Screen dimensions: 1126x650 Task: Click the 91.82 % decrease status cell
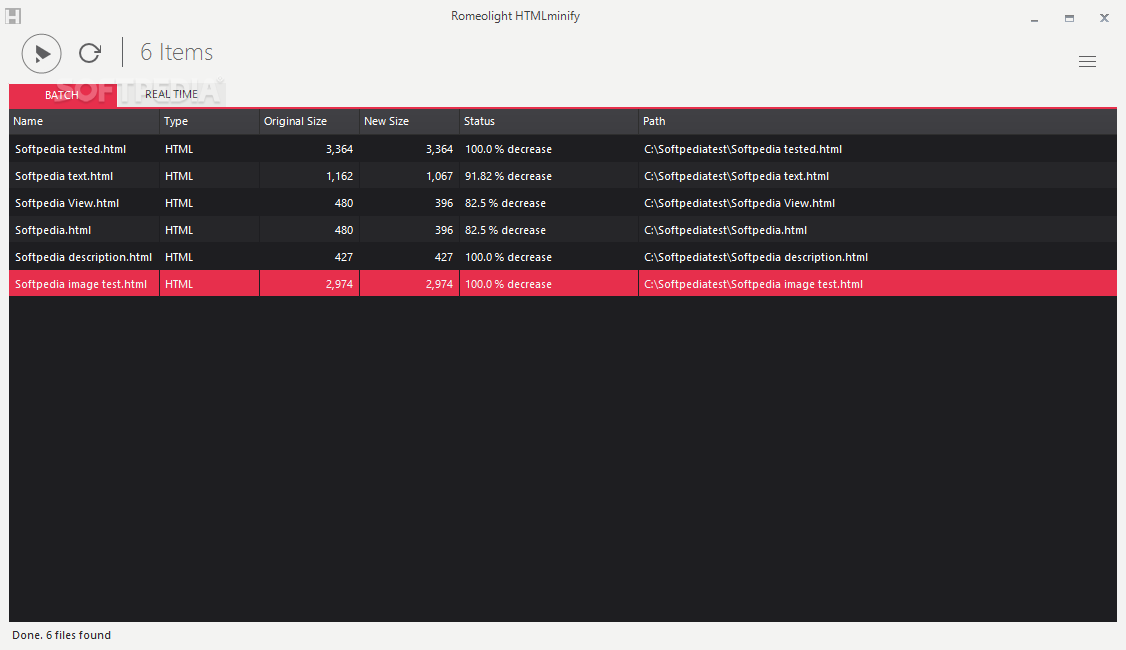549,176
